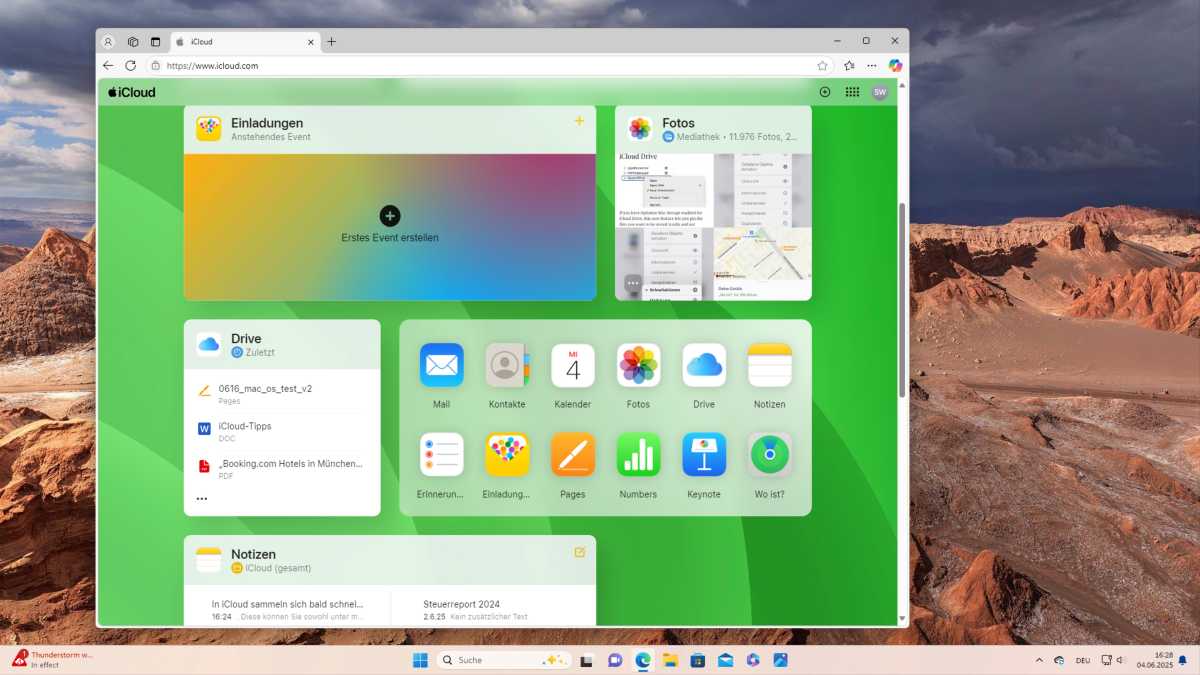Click the Windows Start button
This screenshot has width=1200, height=675.
coord(420,660)
